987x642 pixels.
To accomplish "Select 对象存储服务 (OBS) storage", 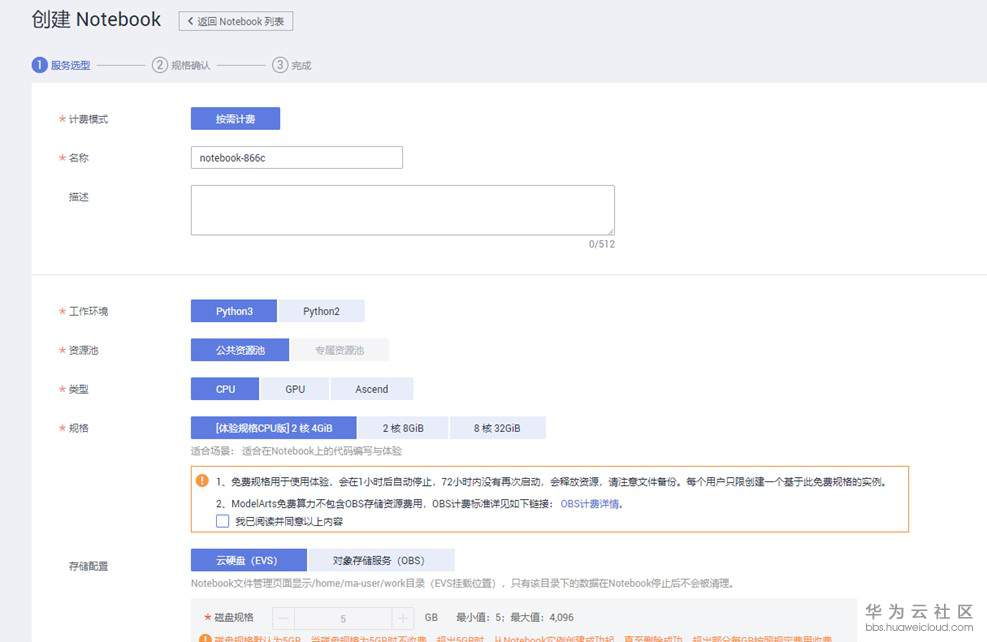I will [379, 560].
